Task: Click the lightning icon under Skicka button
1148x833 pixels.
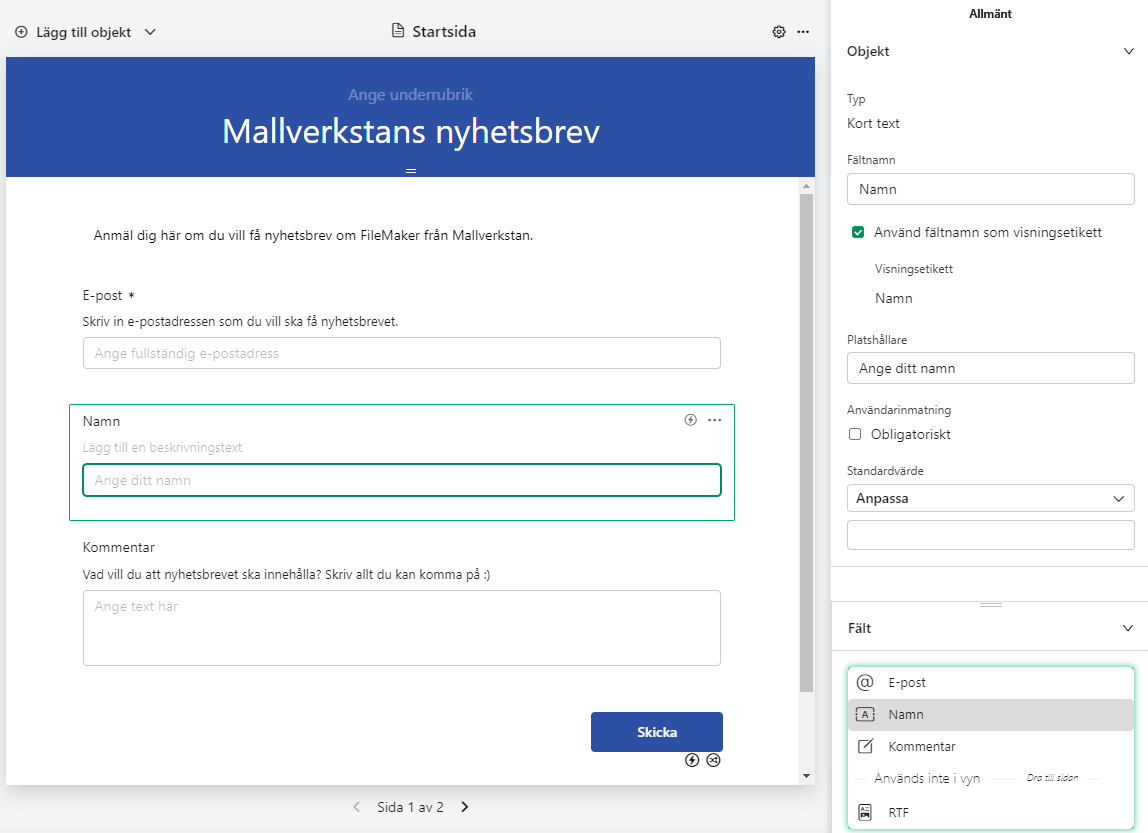Action: point(692,760)
